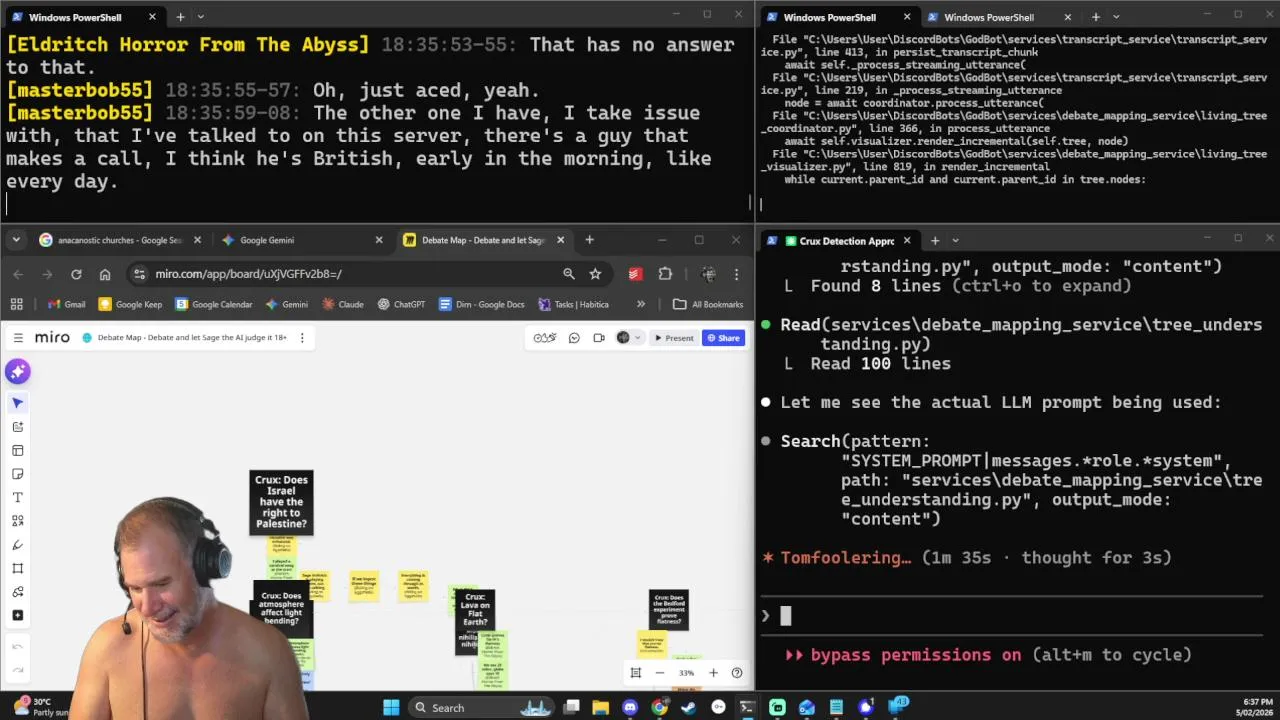Select the Miro frame tool

pos(17,568)
